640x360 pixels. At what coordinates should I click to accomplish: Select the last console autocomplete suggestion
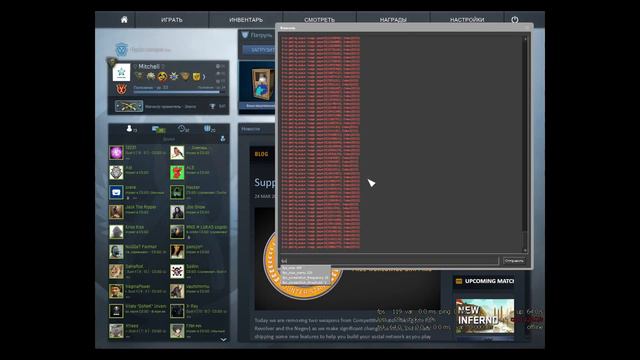tap(305, 282)
